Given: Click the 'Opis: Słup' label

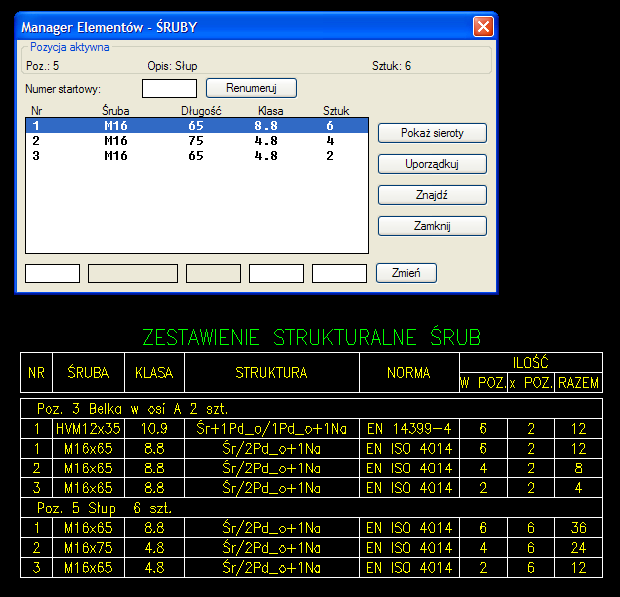Looking at the screenshot, I should click(172, 66).
